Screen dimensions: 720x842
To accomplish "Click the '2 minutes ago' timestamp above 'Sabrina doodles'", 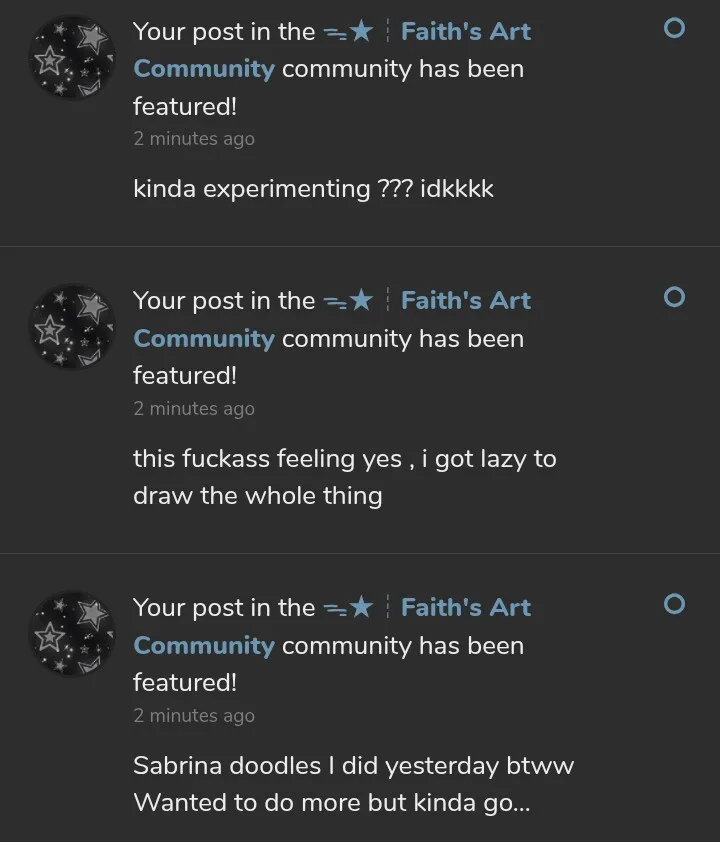I will (194, 715).
